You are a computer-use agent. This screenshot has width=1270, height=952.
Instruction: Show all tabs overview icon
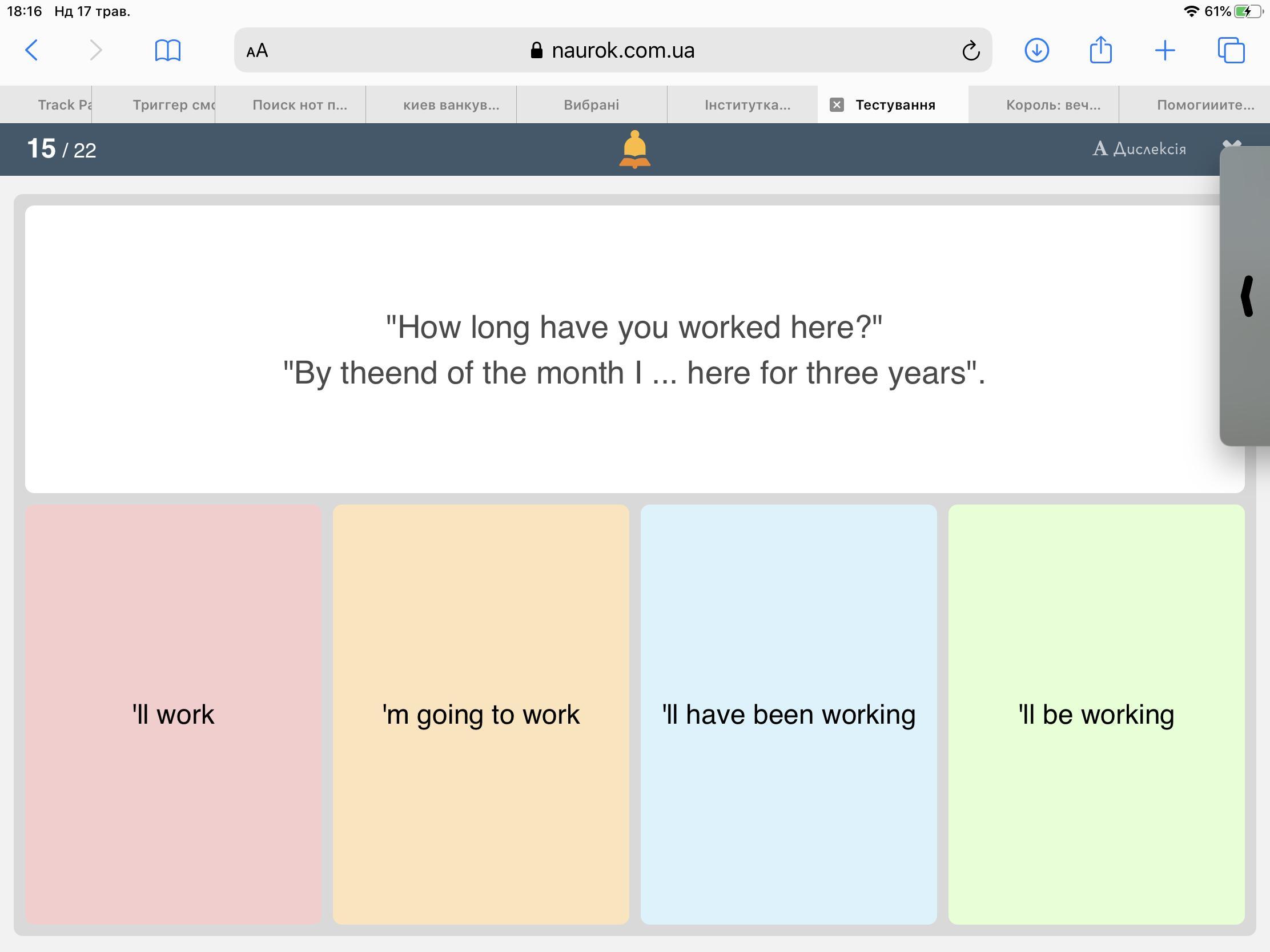[x=1231, y=50]
